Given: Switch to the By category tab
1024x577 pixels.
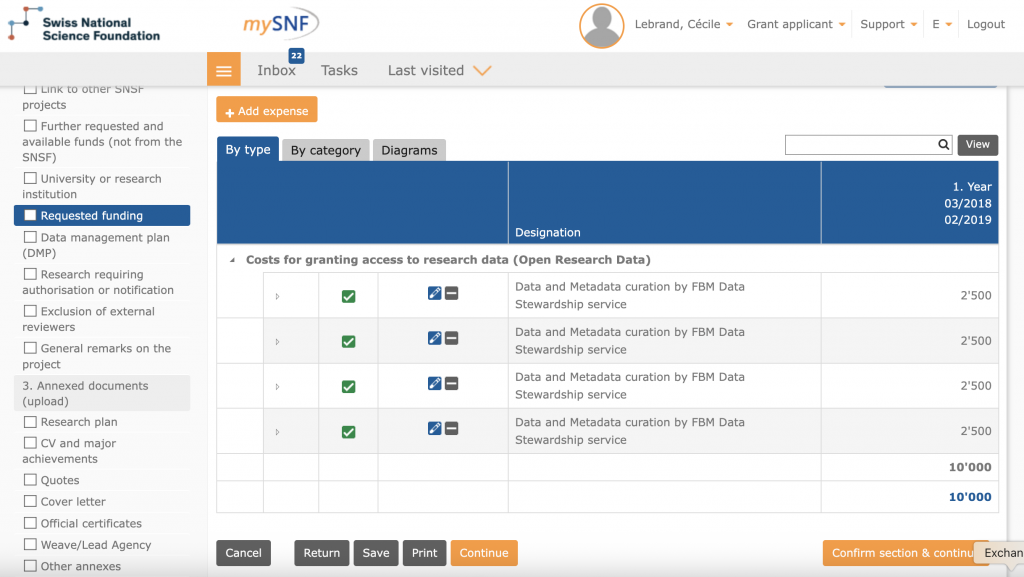Looking at the screenshot, I should coord(325,150).
